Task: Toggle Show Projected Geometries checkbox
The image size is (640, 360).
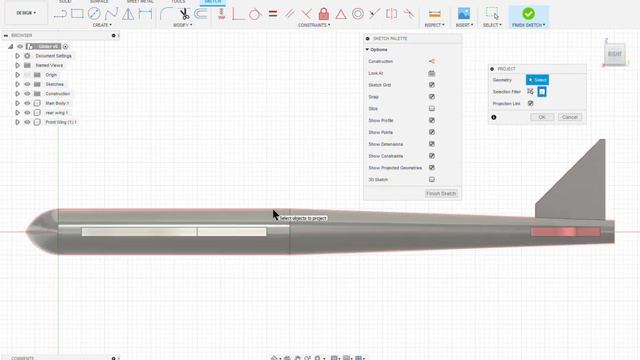Action: click(x=431, y=168)
